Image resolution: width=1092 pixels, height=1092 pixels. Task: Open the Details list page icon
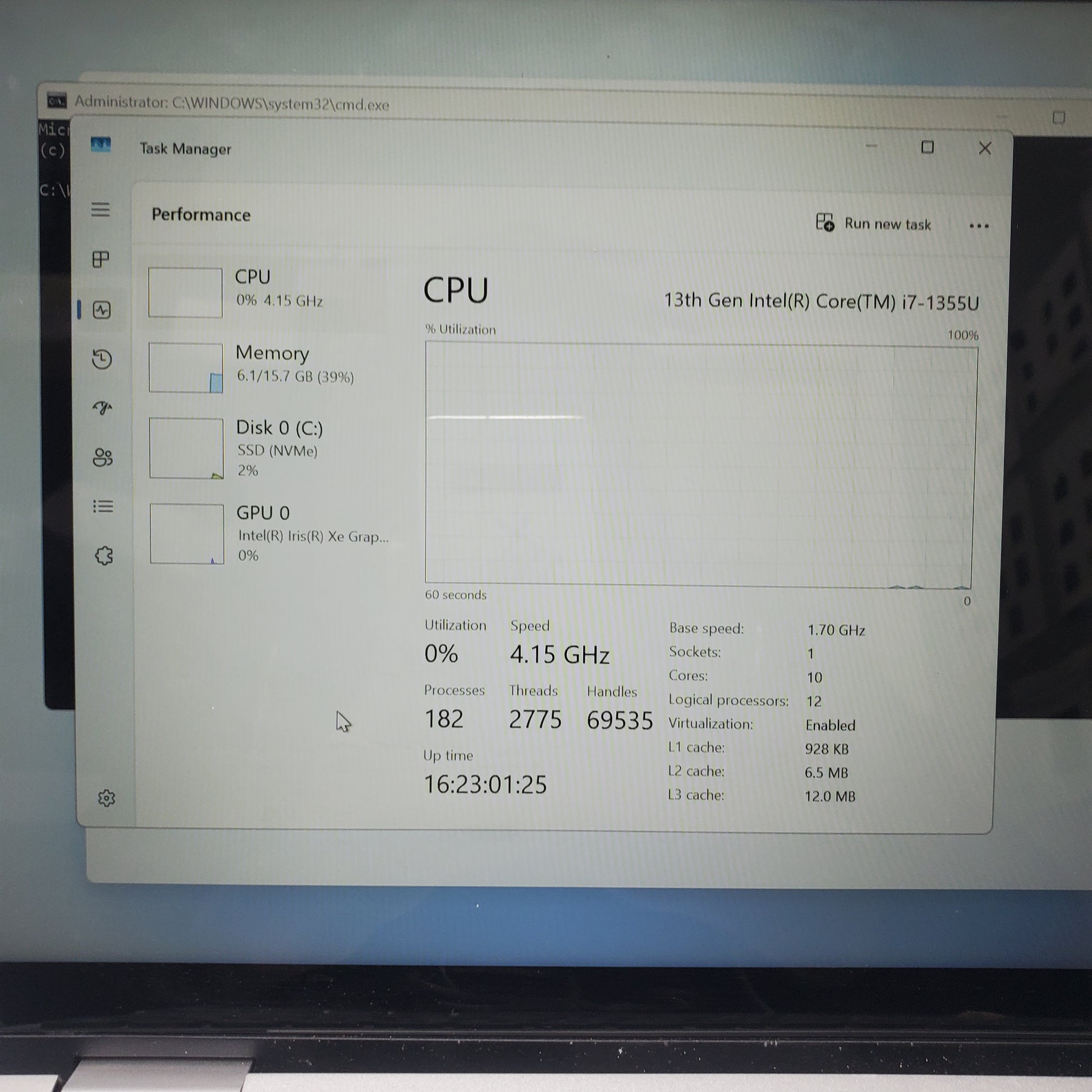(103, 506)
